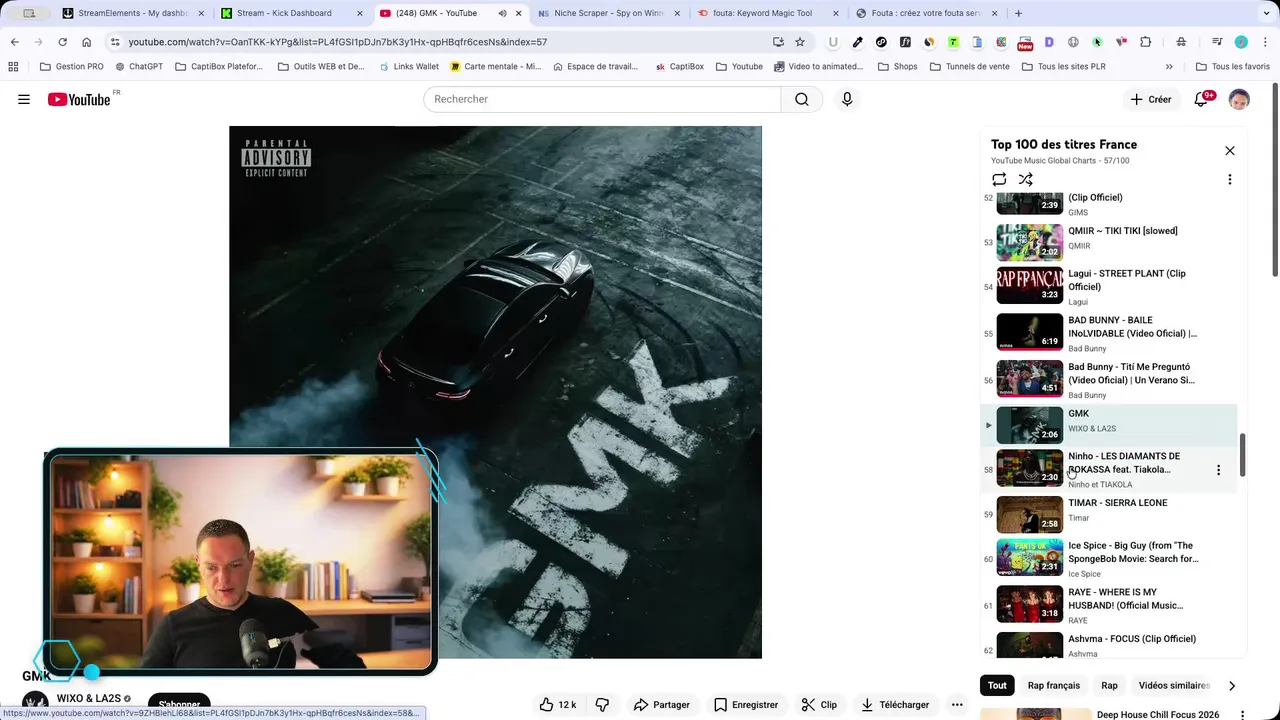Click the Rechercher search field
Image resolution: width=1280 pixels, height=720 pixels.
(602, 99)
